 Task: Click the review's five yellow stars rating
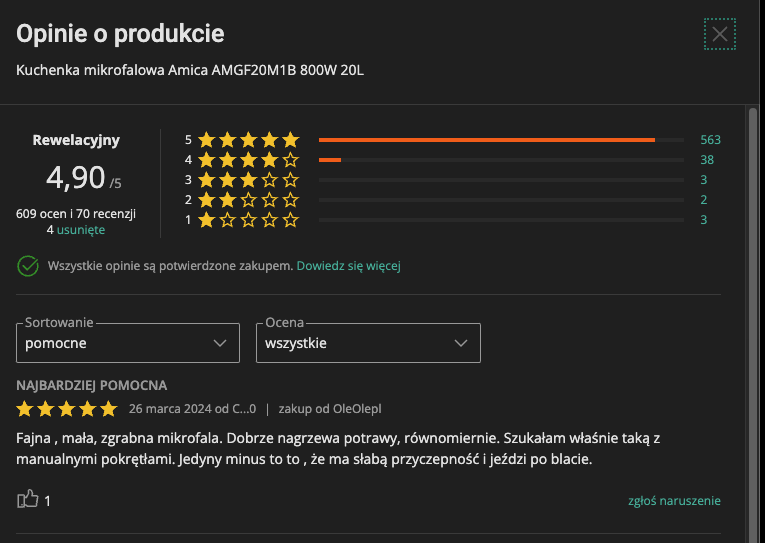tap(67, 409)
